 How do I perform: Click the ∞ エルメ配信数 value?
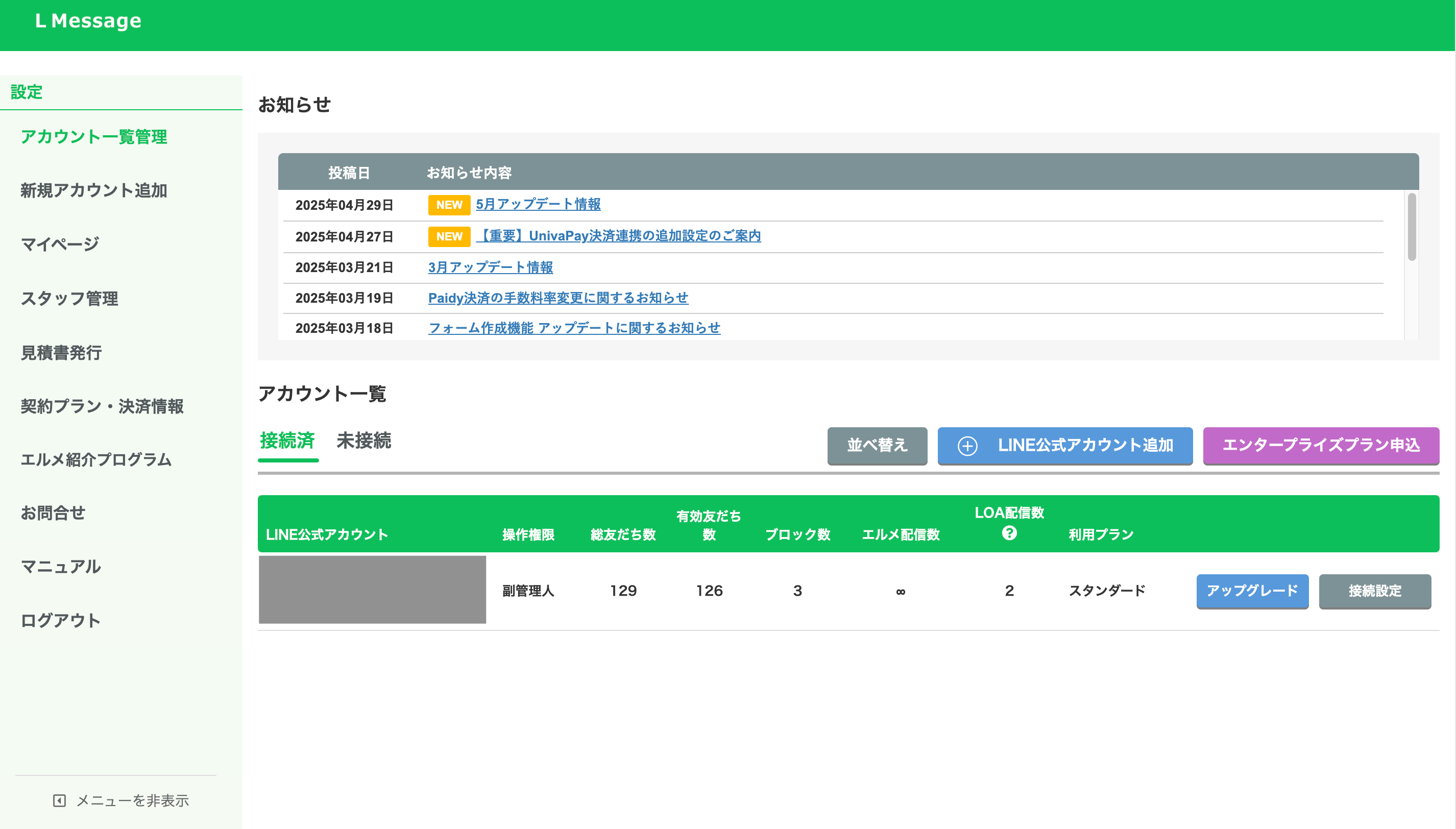click(x=900, y=592)
